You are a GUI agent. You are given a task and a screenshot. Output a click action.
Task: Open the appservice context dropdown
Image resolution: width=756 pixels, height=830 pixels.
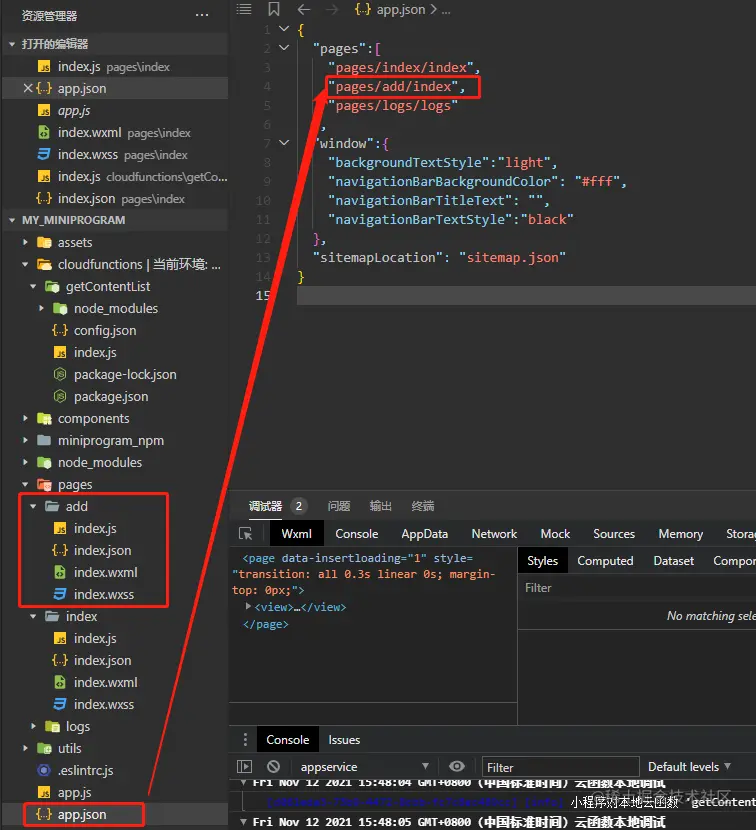click(365, 766)
